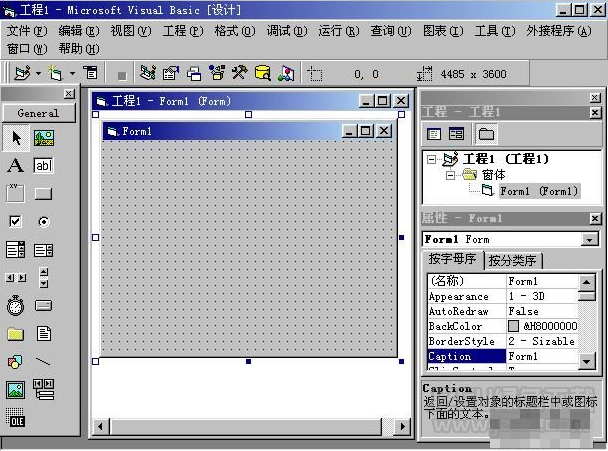
Task: Open the Toolbox hammer toolbar icon
Action: pos(240,73)
